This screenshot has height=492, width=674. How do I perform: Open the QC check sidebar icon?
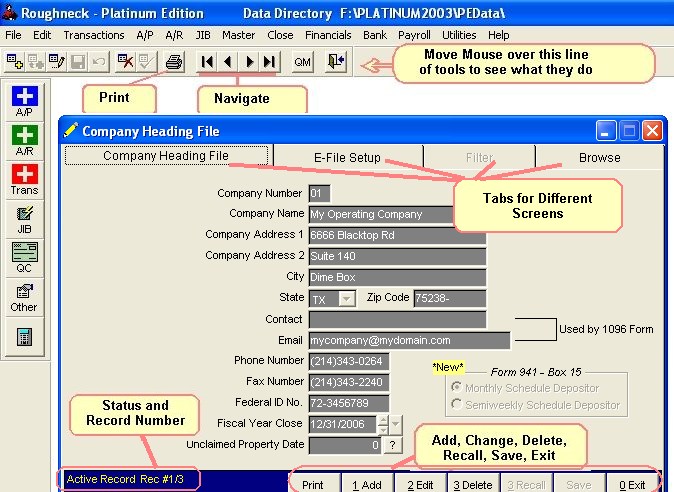(25, 258)
